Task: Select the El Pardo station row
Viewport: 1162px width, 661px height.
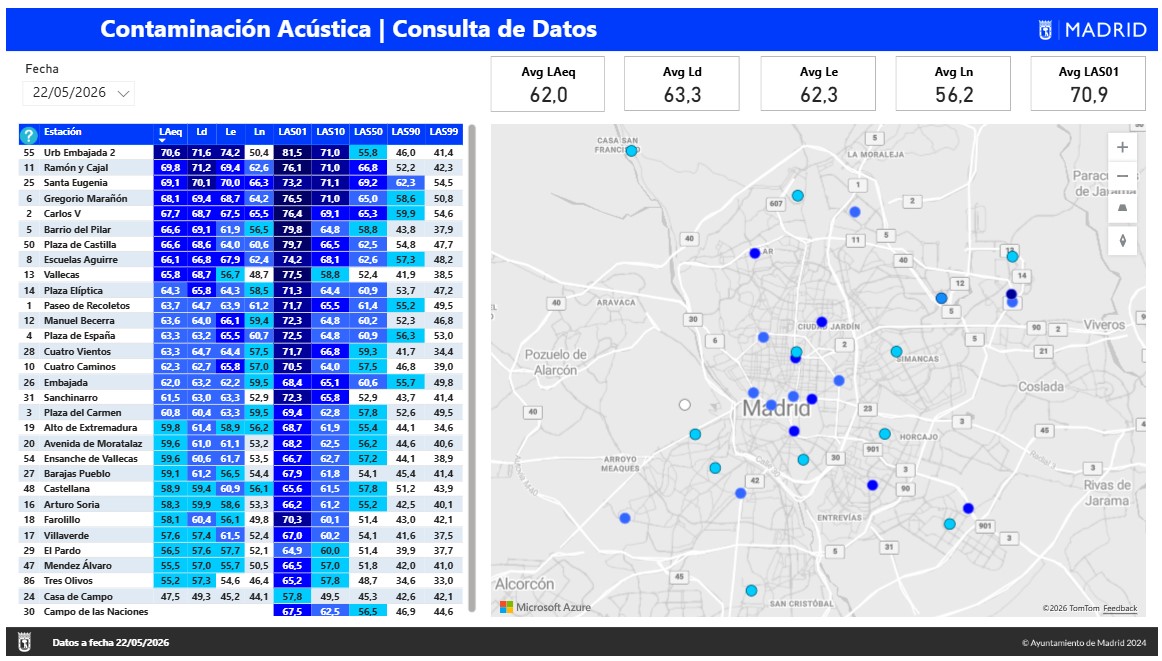Action: 241,551
